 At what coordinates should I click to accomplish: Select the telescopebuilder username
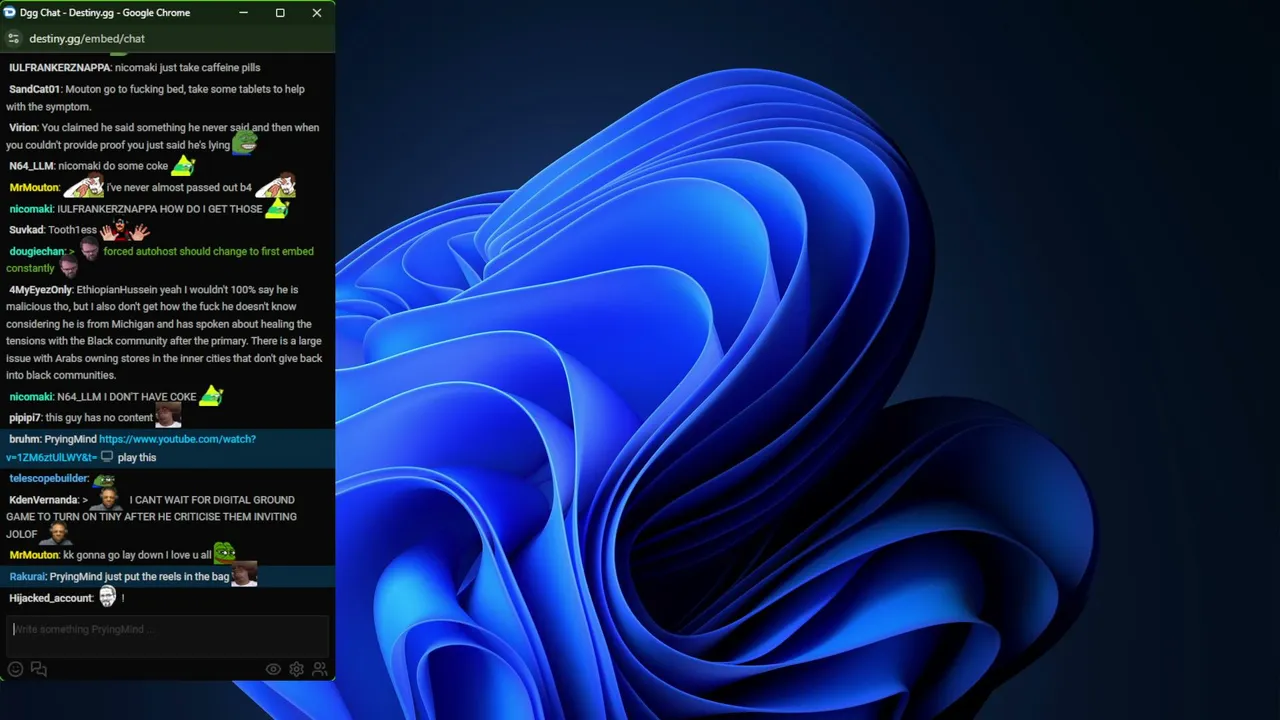[49, 478]
